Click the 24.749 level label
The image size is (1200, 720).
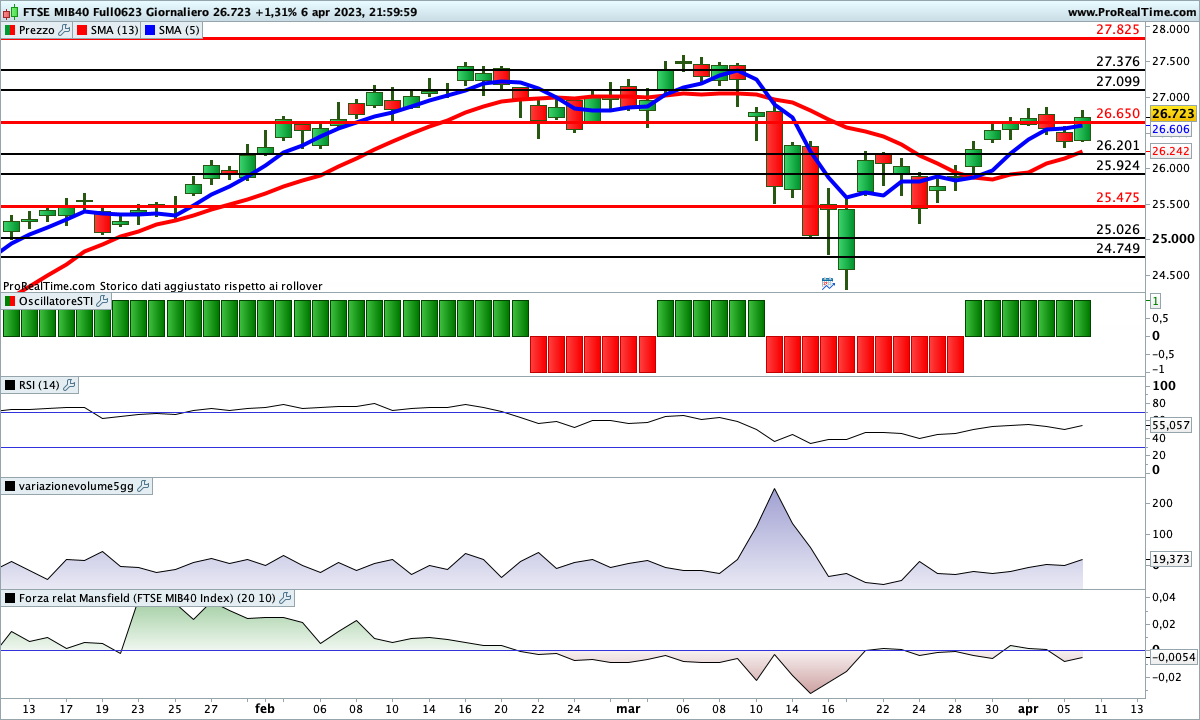click(1118, 249)
